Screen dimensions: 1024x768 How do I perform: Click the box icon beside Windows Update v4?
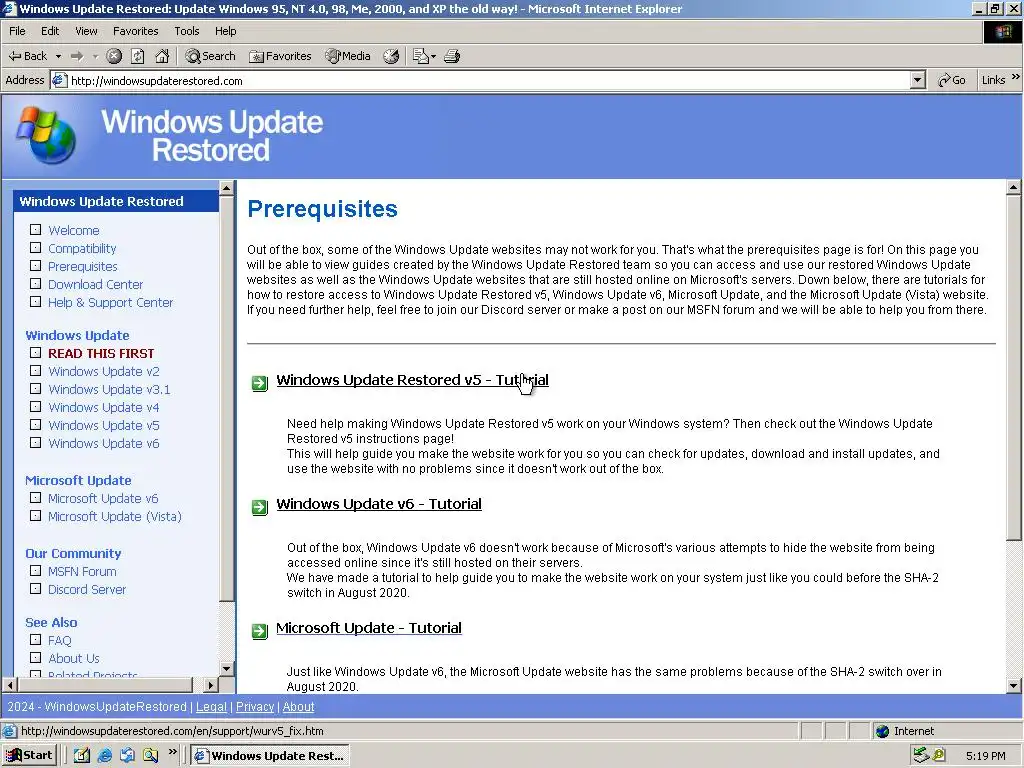coord(35,406)
